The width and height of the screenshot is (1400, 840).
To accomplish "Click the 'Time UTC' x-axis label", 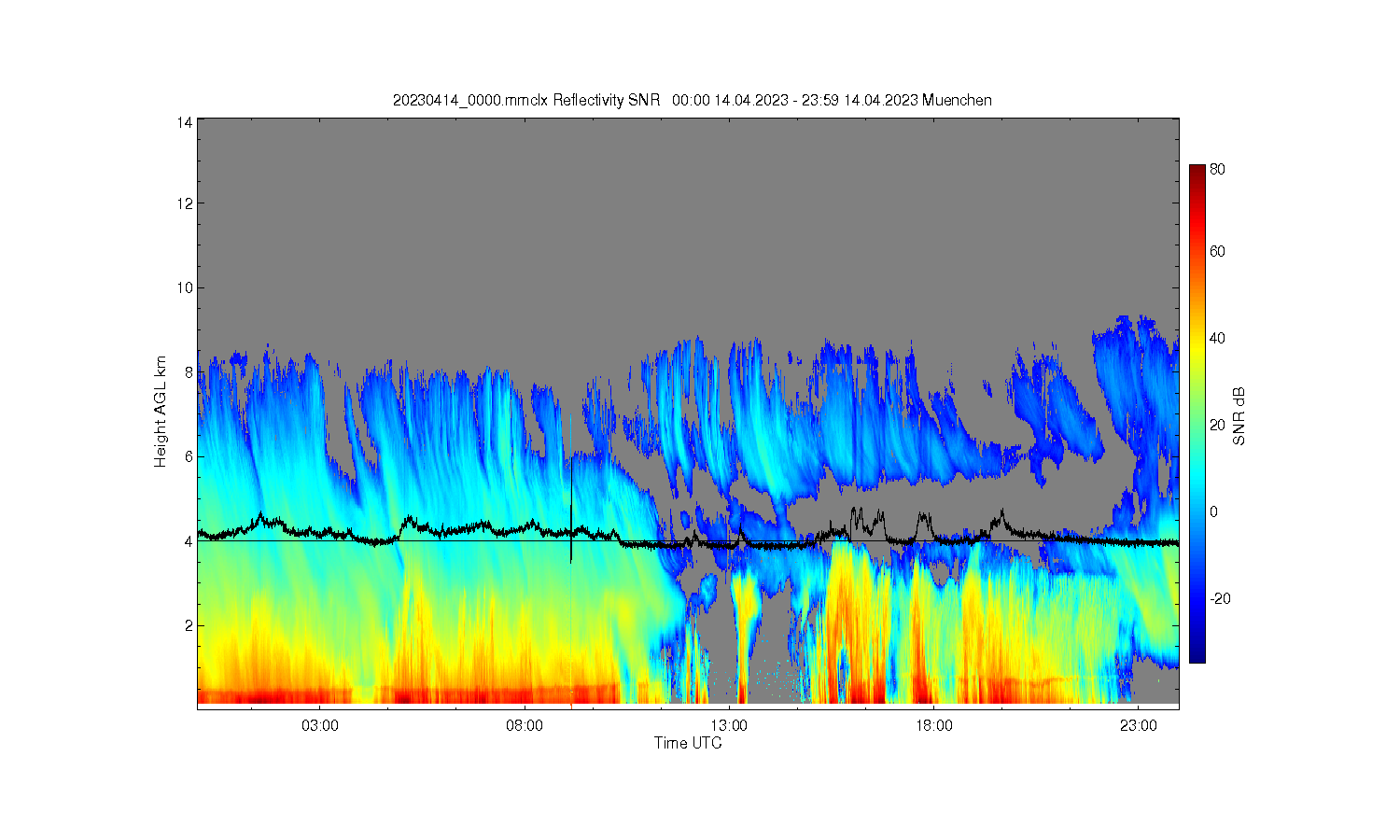I will pos(687,743).
